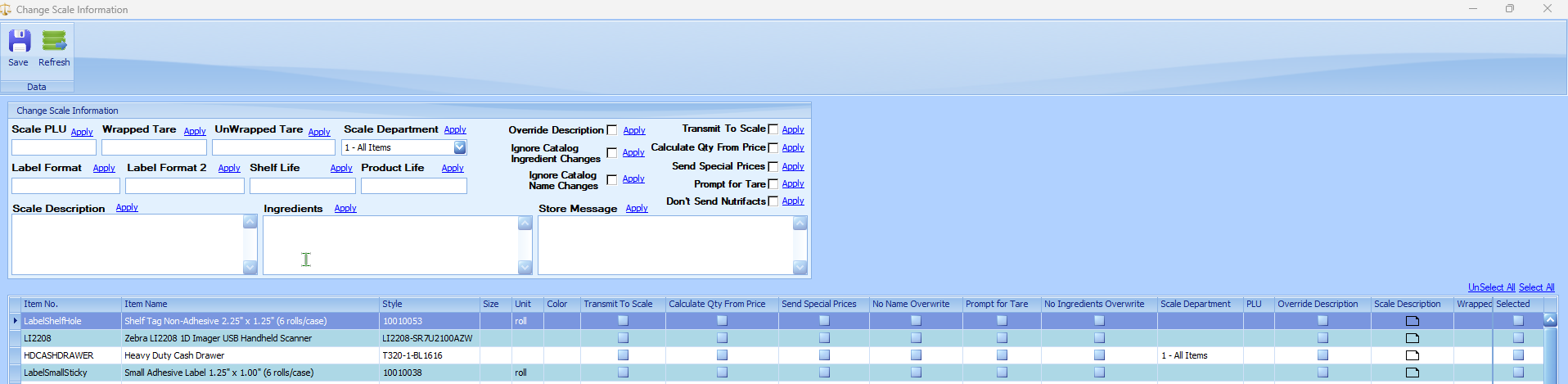Image resolution: width=1568 pixels, height=384 pixels.
Task: Click Apply link next to Scale PLU
Action: [x=82, y=132]
